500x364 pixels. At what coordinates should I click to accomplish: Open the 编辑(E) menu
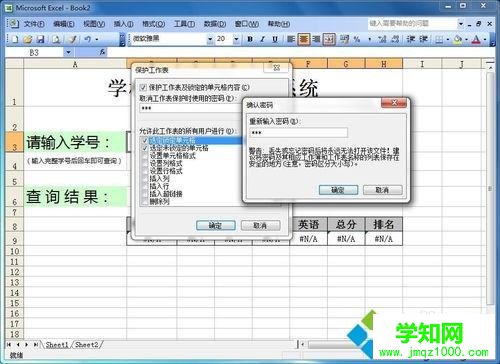click(x=64, y=24)
